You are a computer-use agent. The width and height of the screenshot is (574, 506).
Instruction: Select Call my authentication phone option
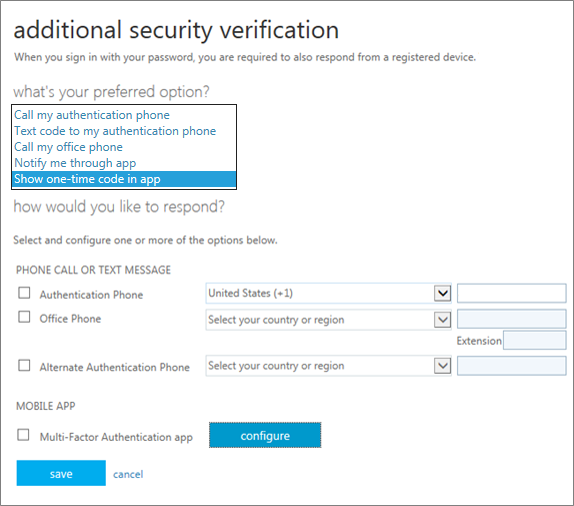point(124,115)
